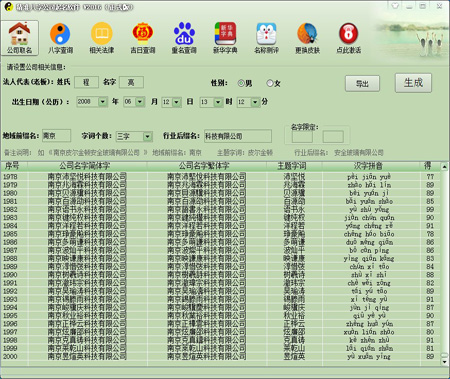Open the 公司取名 house icon
This screenshot has width=450, height=379.
20,37
